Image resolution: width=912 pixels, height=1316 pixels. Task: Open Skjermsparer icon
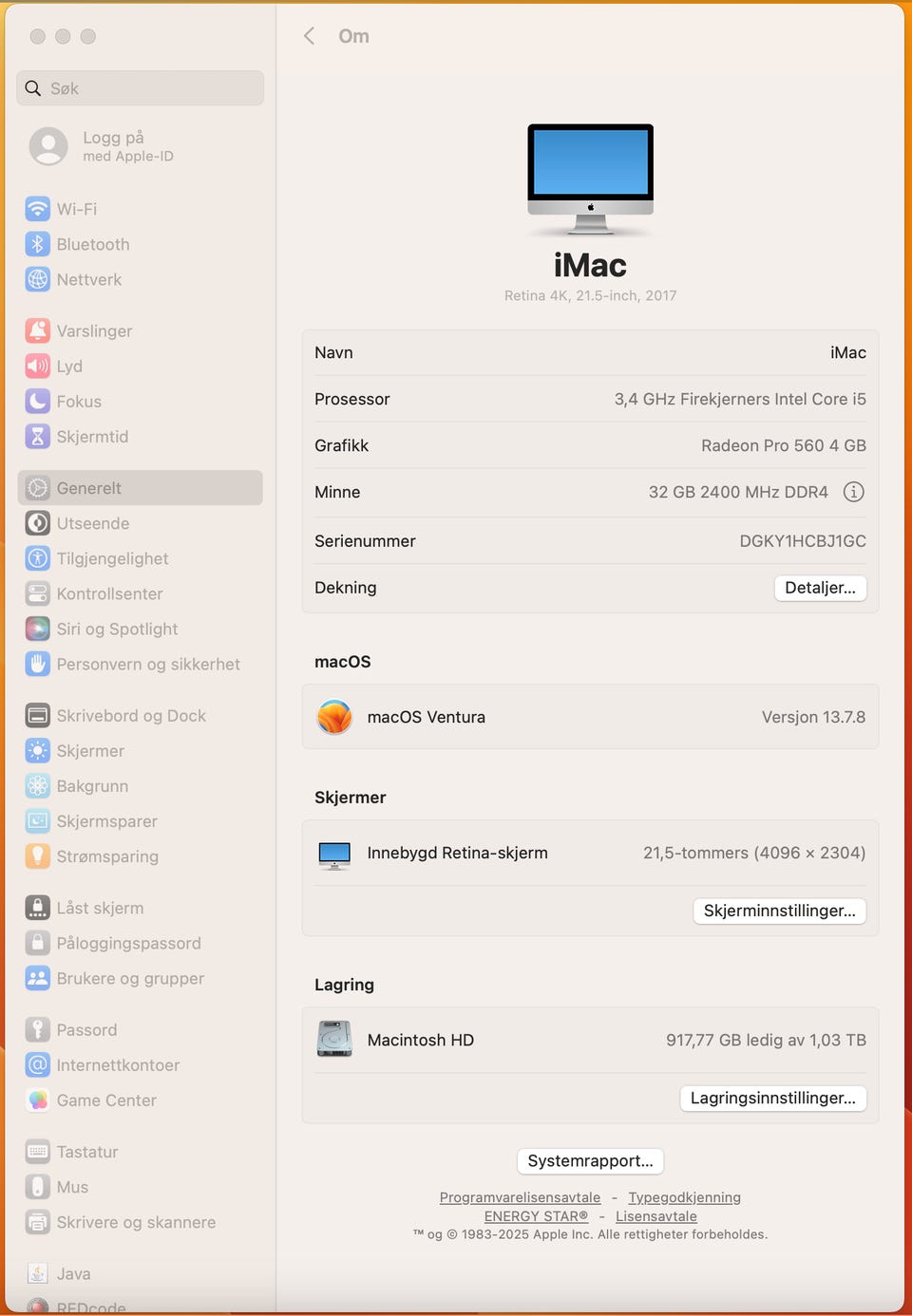point(37,820)
